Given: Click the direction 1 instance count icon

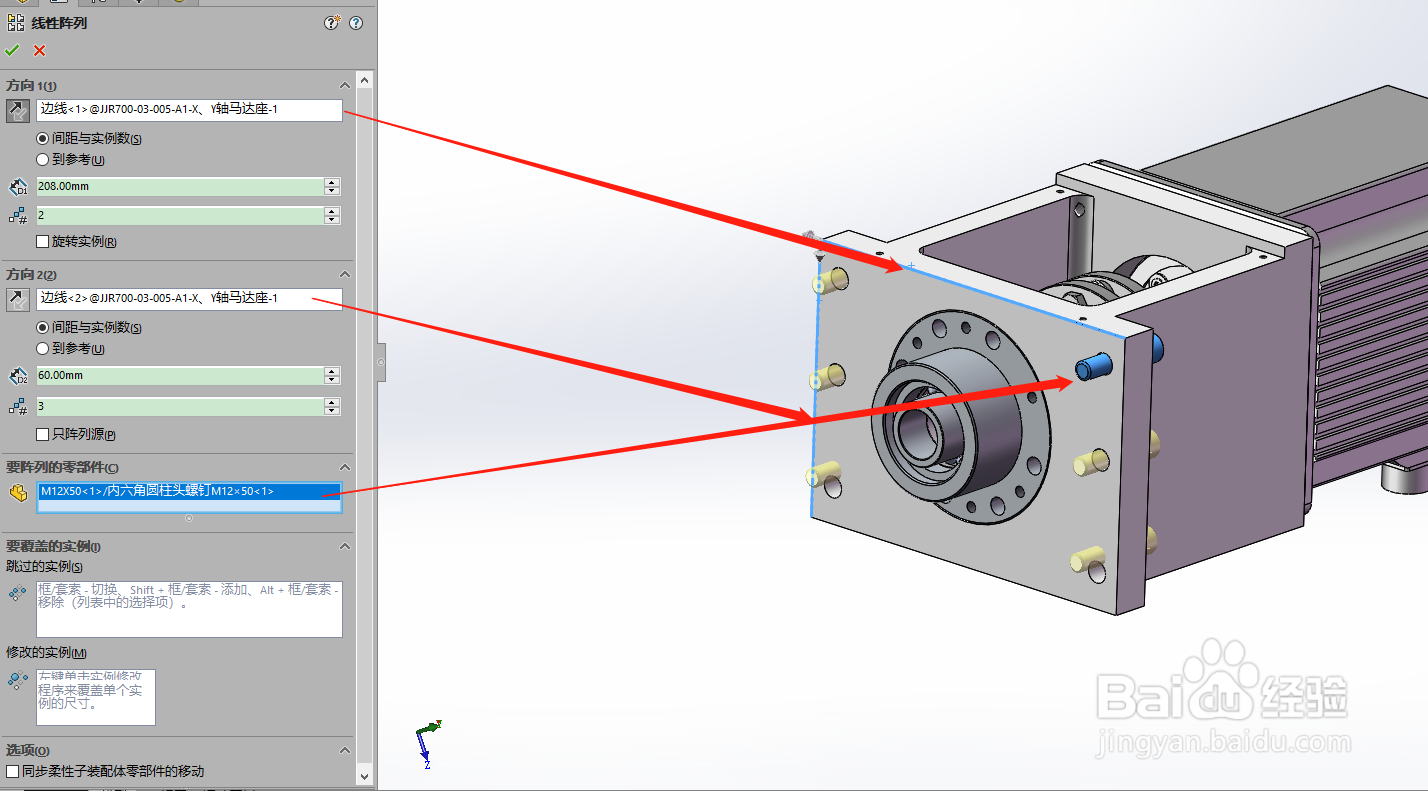Looking at the screenshot, I should click(18, 216).
